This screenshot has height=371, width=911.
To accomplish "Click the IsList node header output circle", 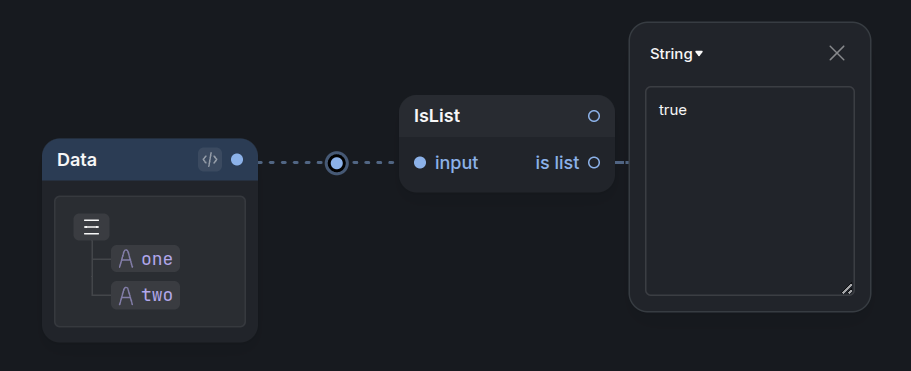I will (x=594, y=116).
